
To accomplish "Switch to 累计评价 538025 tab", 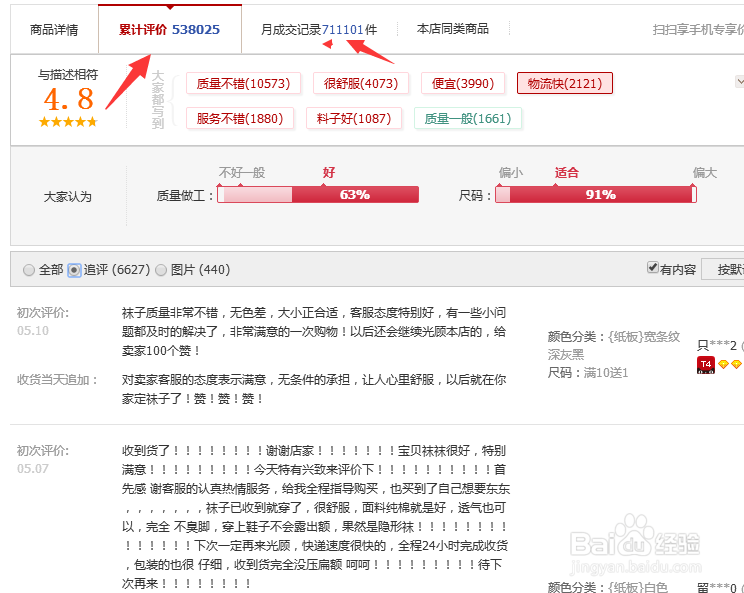I will pyautogui.click(x=169, y=29).
